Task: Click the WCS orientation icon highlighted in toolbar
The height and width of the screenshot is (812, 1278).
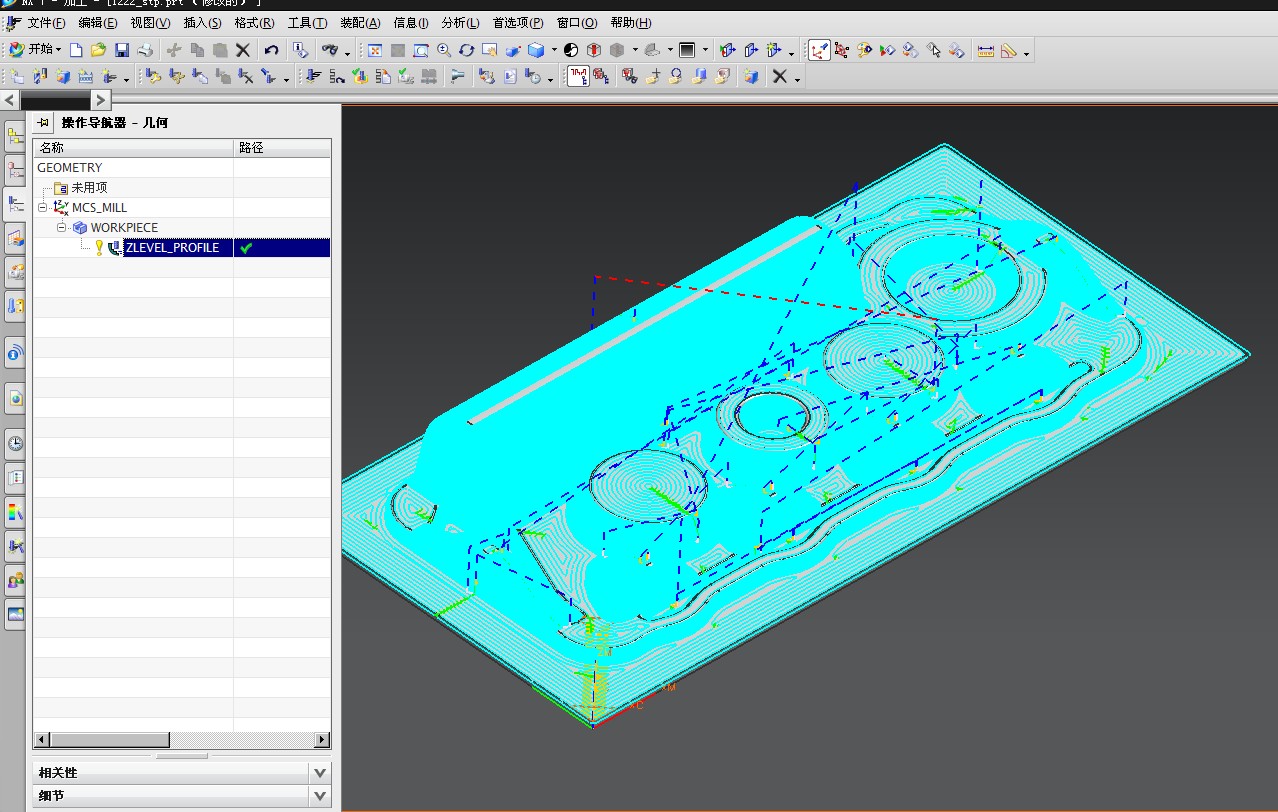Action: click(x=819, y=49)
